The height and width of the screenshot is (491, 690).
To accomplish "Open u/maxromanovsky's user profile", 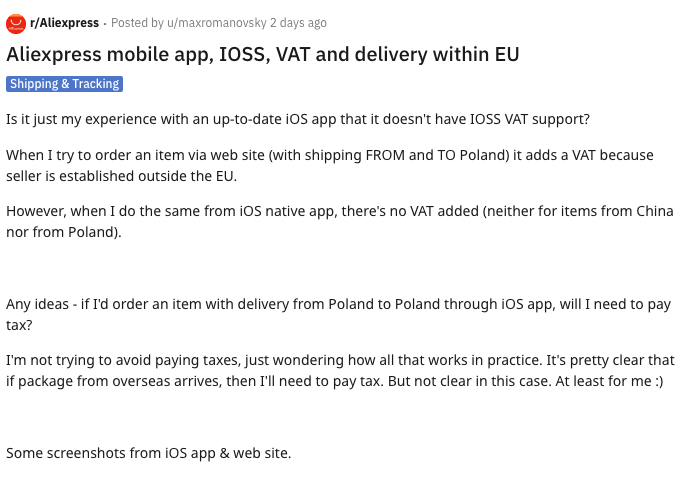I will tap(217, 23).
